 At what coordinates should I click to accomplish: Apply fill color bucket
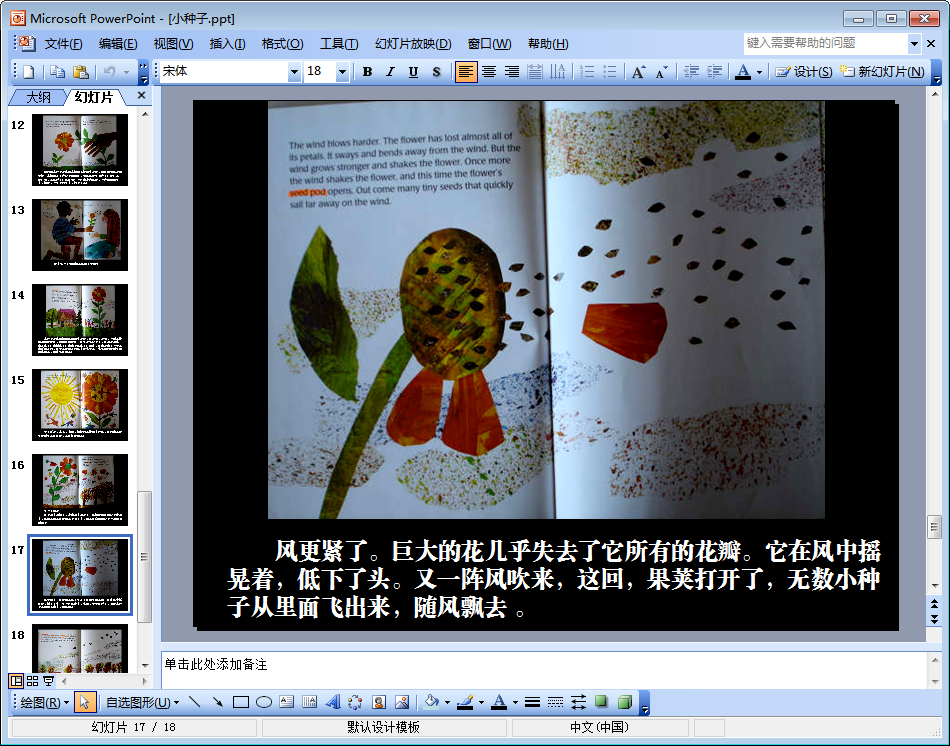(431, 702)
